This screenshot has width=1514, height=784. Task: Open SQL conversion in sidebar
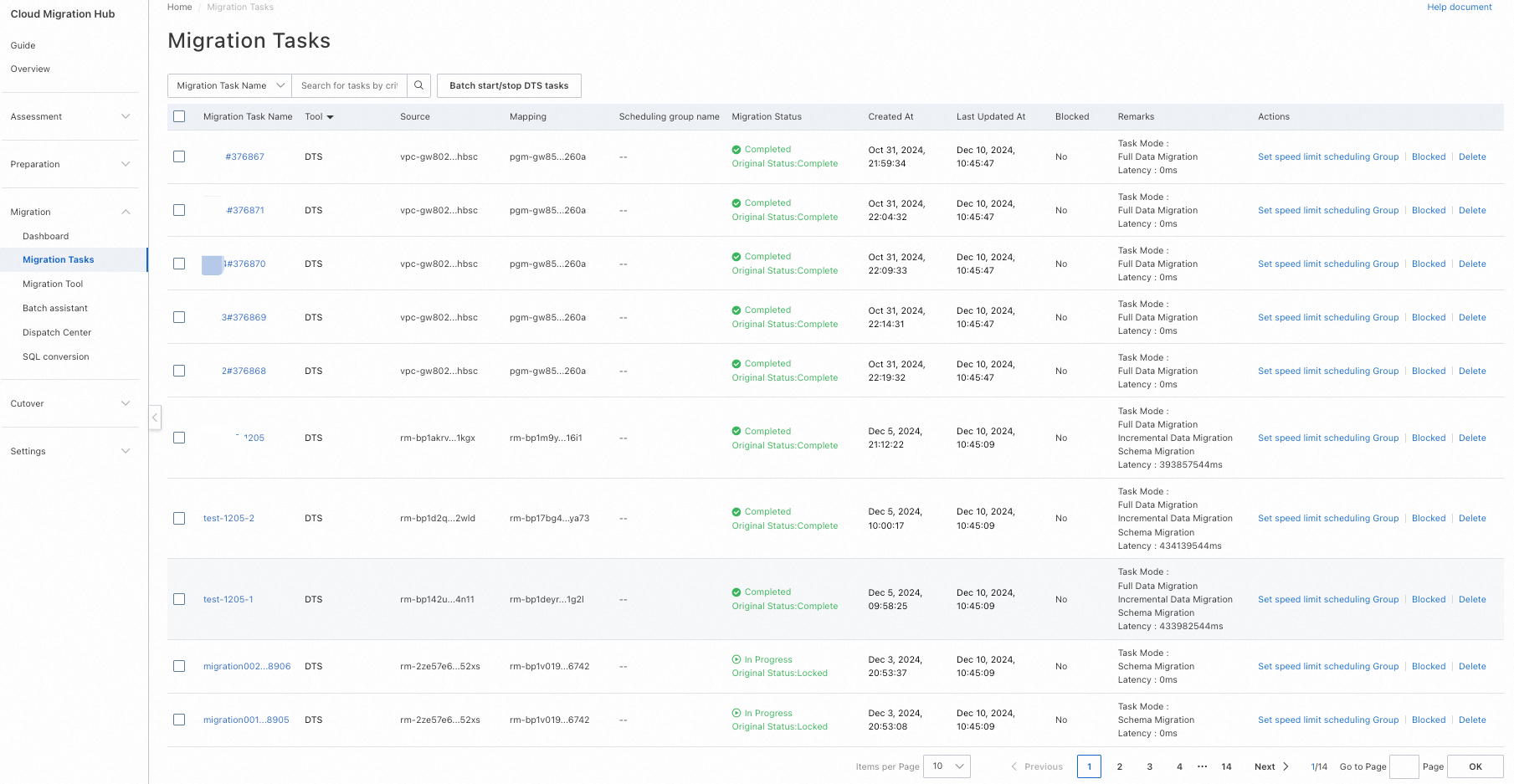56,356
